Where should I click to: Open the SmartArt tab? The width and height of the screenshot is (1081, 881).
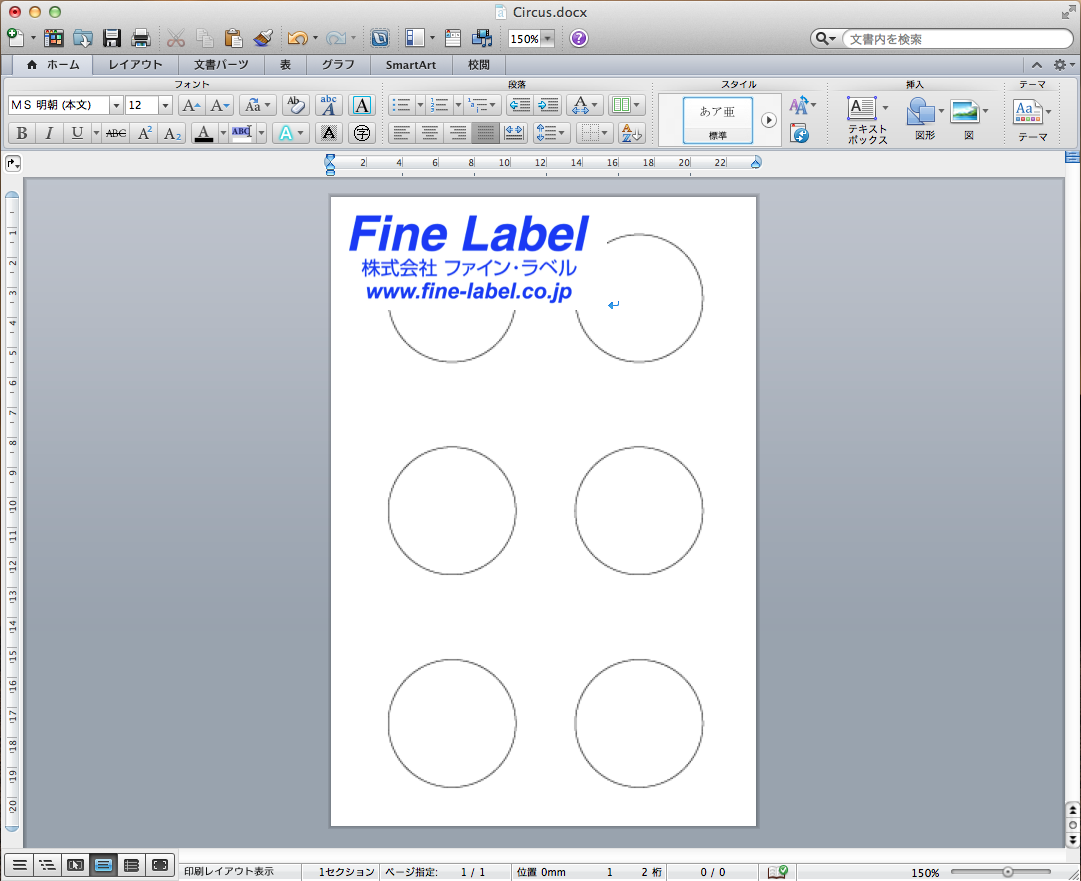click(x=411, y=65)
